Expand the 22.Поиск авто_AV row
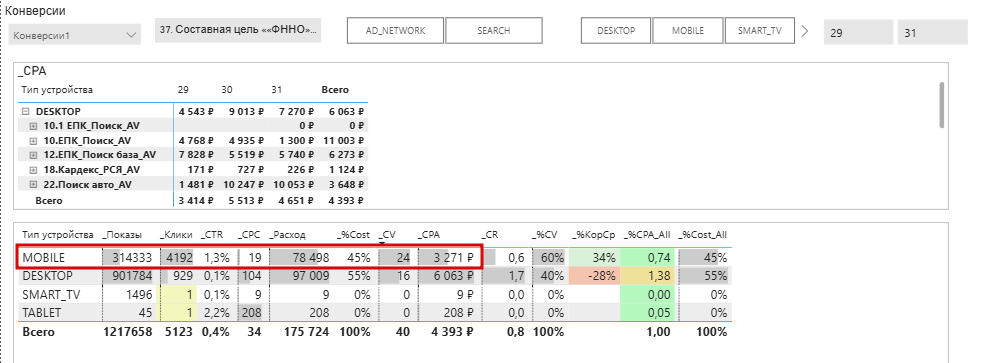The image size is (984, 363). (34, 185)
